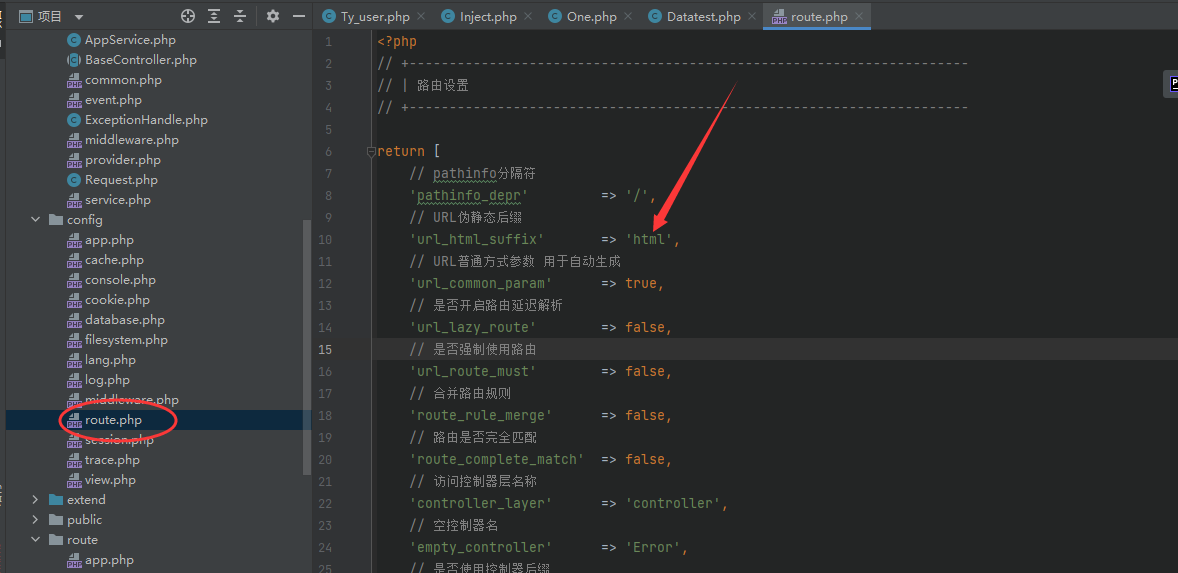Screen dimensions: 1178x573
Task: Click line number 15 in gutter
Action: (325, 349)
